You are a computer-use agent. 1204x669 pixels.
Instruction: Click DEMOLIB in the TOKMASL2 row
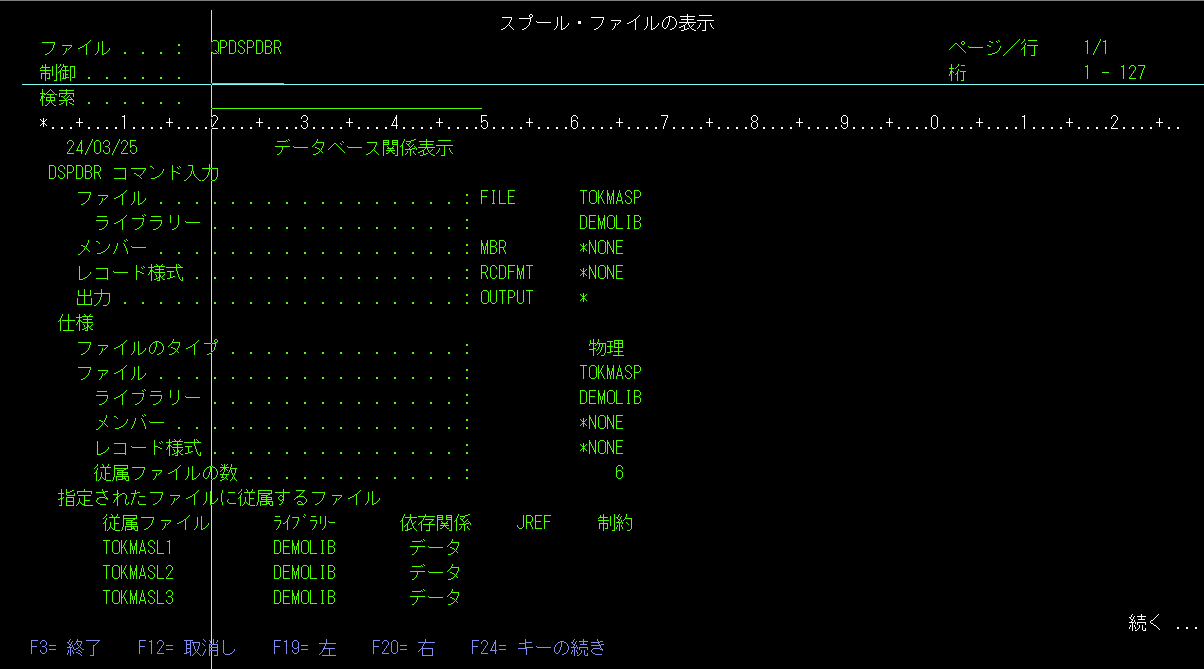pyautogui.click(x=304, y=573)
